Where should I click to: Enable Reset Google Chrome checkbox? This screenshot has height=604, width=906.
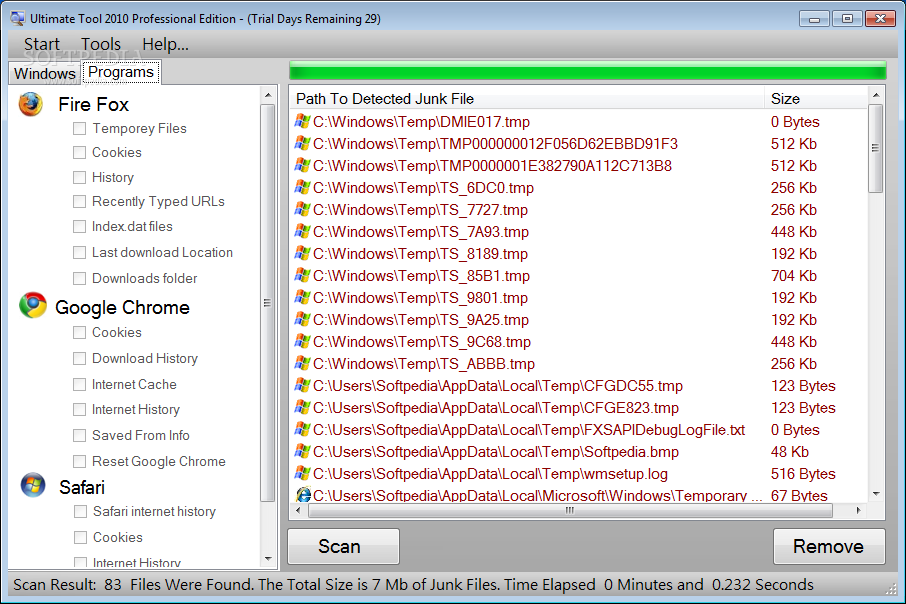pos(80,461)
